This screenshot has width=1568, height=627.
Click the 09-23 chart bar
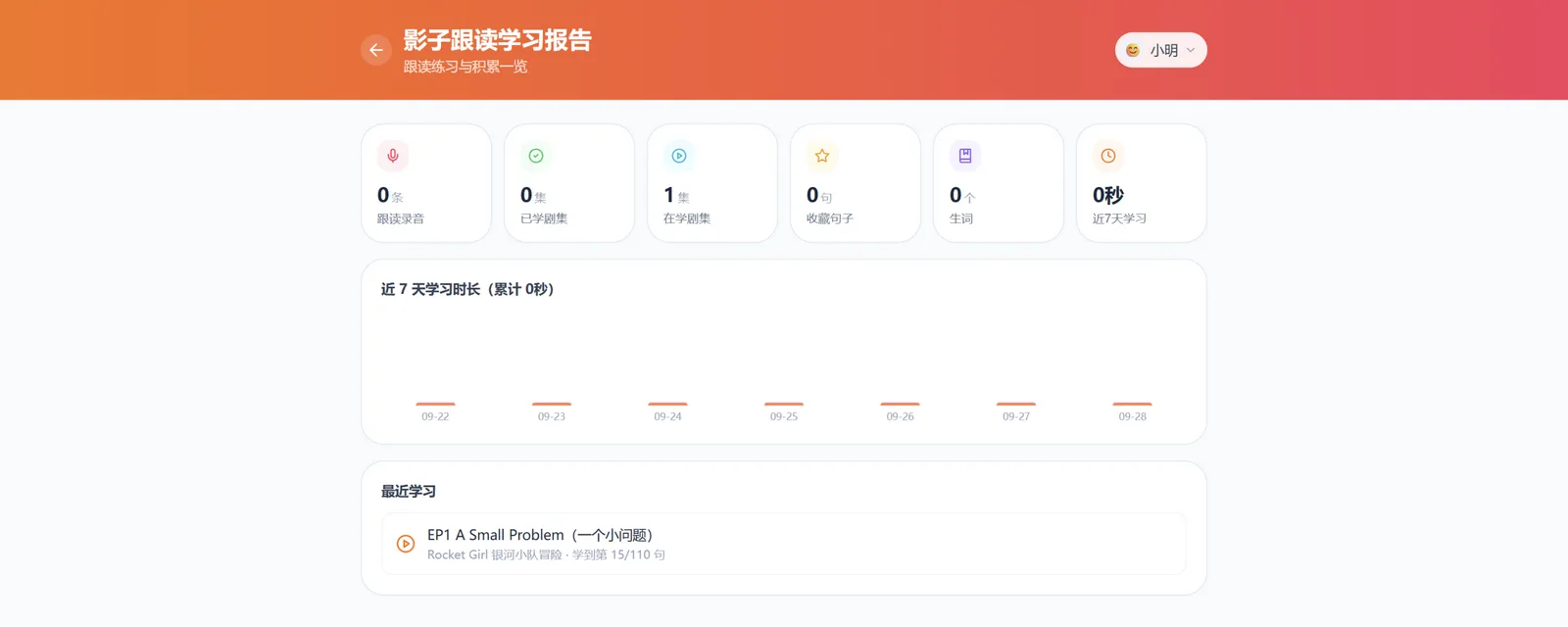click(552, 404)
